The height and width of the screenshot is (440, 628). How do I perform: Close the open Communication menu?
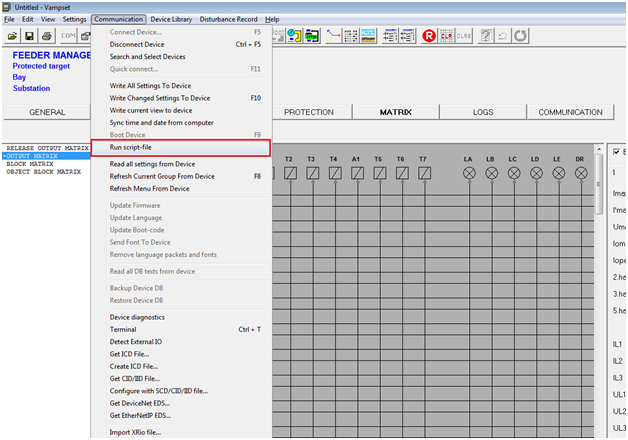point(119,19)
